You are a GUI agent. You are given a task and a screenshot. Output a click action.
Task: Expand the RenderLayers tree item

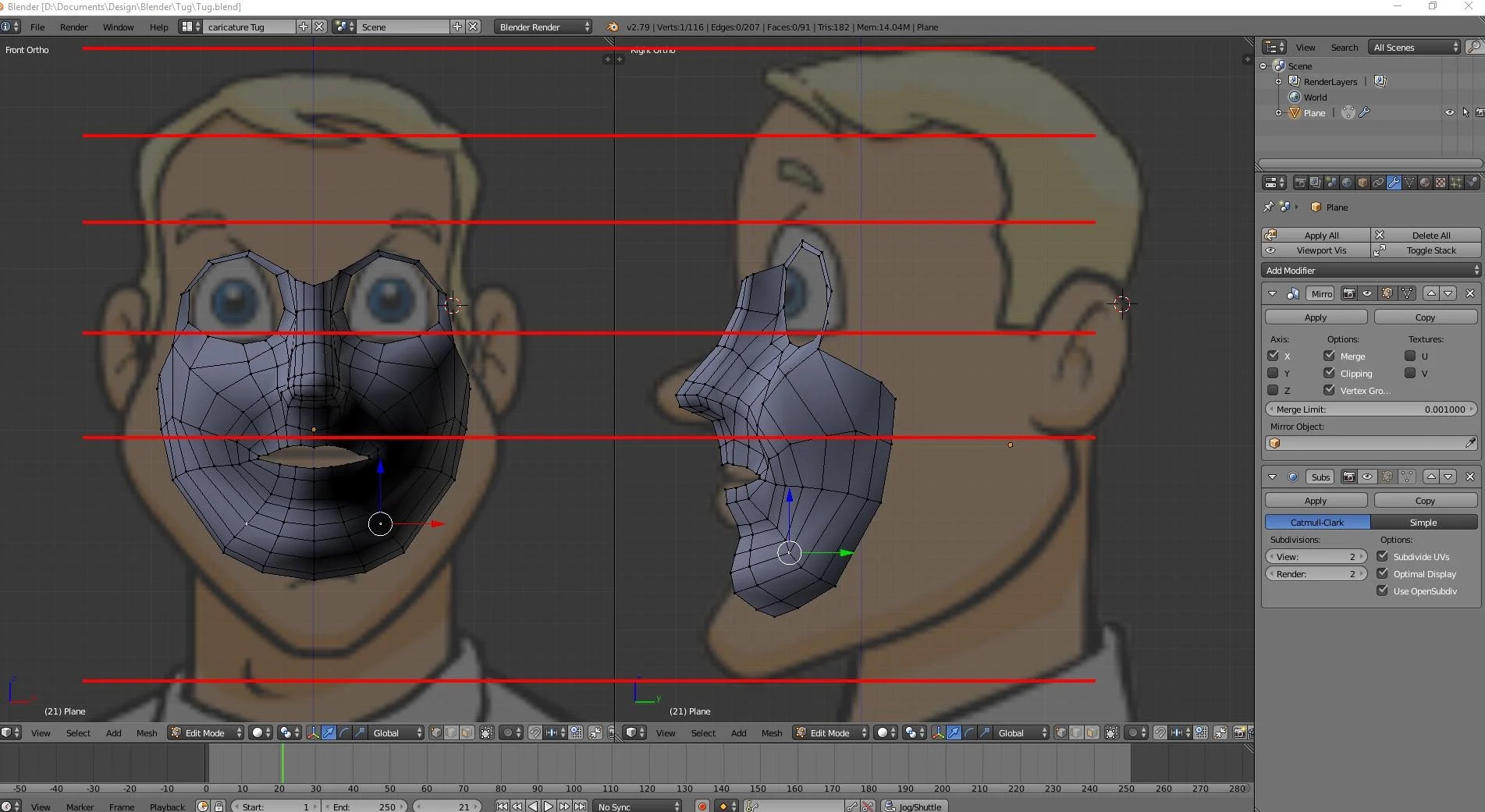pyautogui.click(x=1278, y=81)
